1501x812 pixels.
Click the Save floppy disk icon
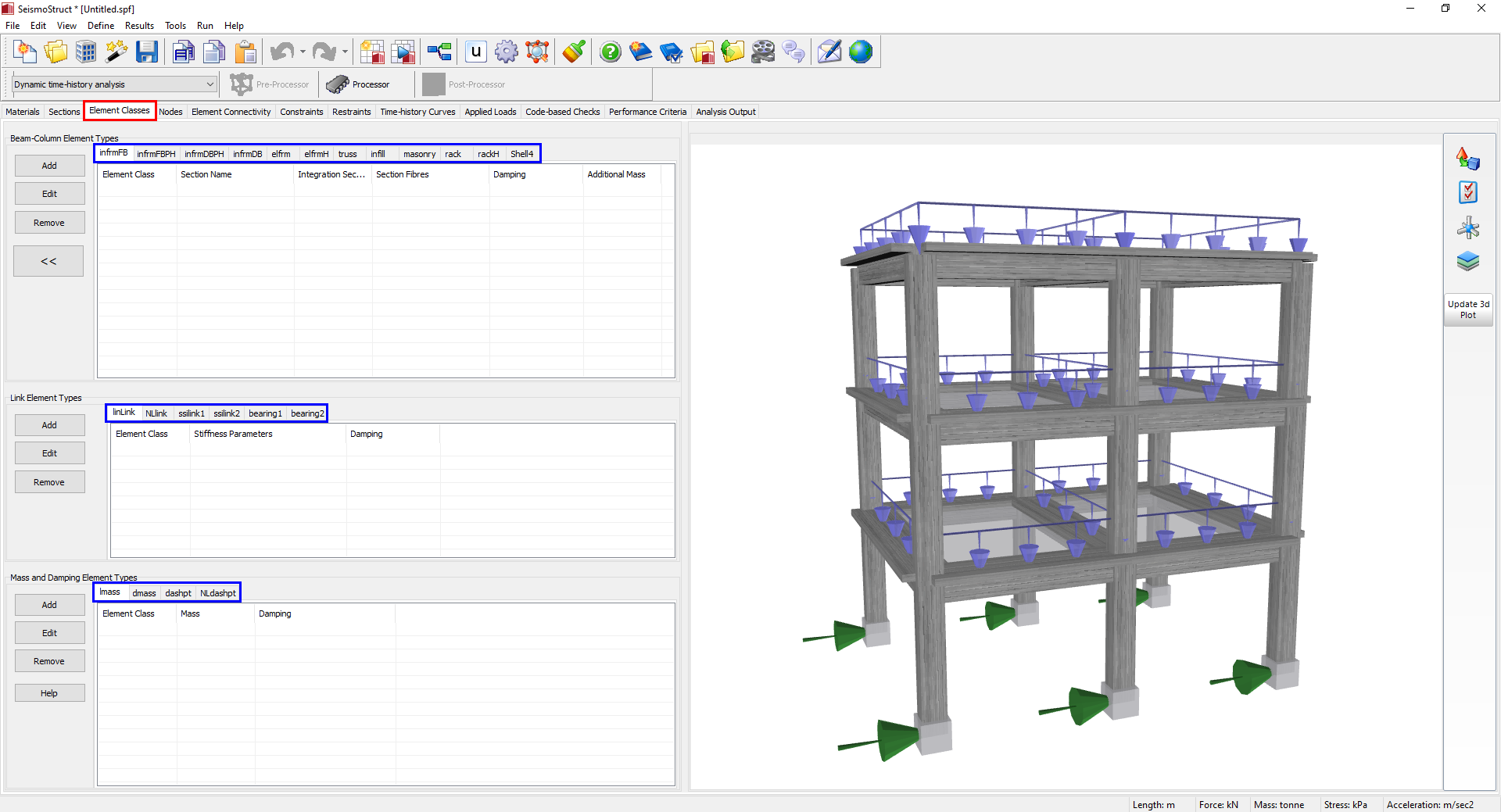pyautogui.click(x=146, y=52)
